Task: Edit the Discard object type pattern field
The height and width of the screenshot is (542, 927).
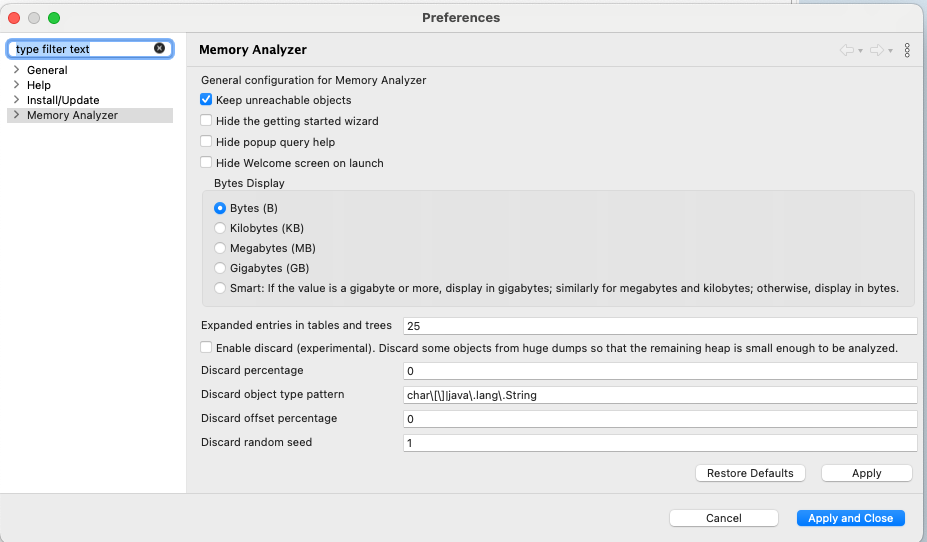Action: [x=660, y=395]
